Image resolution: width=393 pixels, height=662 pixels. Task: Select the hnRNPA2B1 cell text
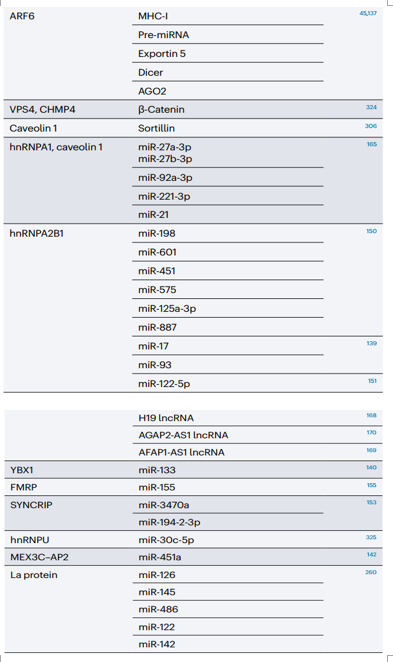pyautogui.click(x=37, y=233)
